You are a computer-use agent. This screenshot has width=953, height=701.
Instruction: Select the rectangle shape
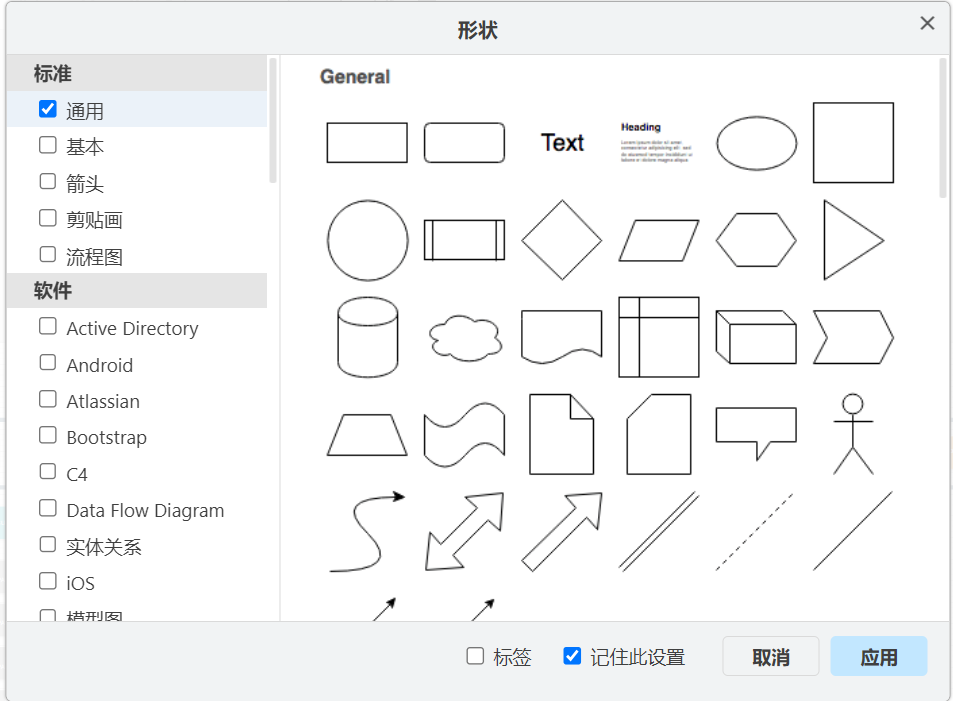coord(366,142)
